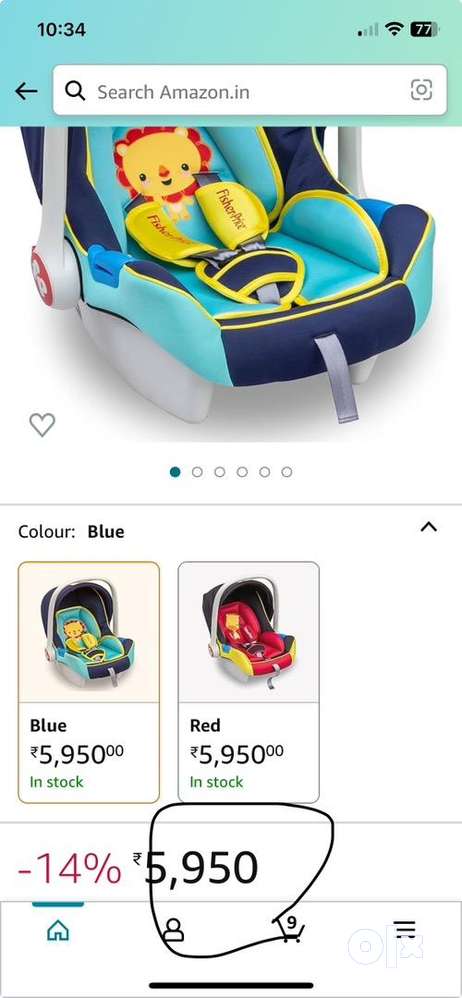Viewport: 462px width, 998px height.
Task: Tap the -14% discount price line
Action: 138,868
